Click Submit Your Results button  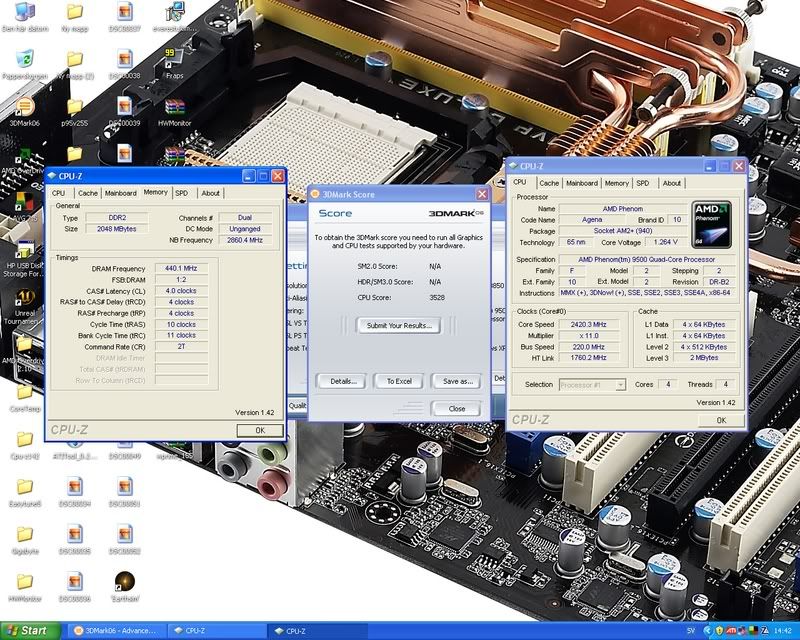pyautogui.click(x=399, y=325)
